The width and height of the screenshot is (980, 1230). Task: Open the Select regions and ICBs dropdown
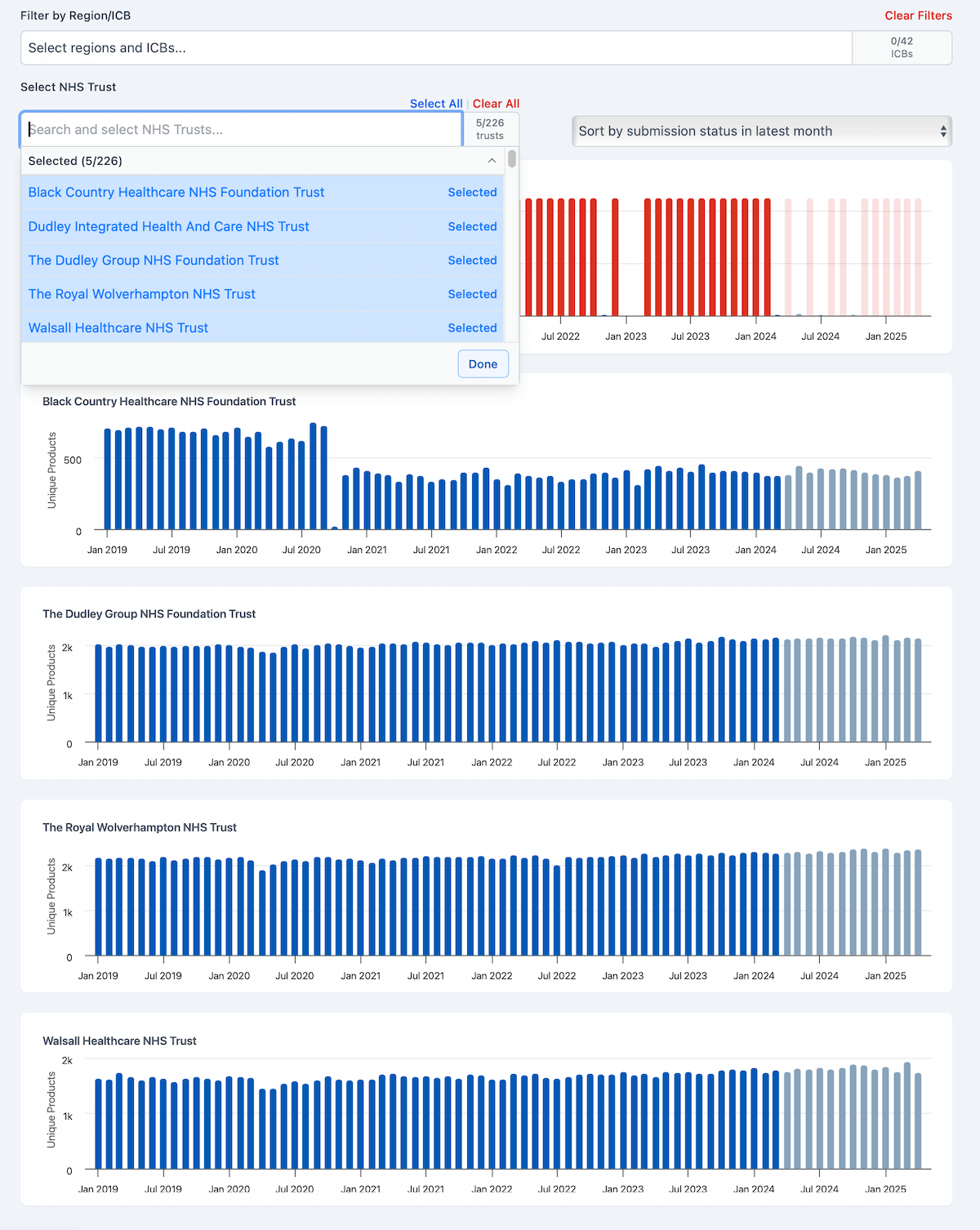tap(435, 48)
